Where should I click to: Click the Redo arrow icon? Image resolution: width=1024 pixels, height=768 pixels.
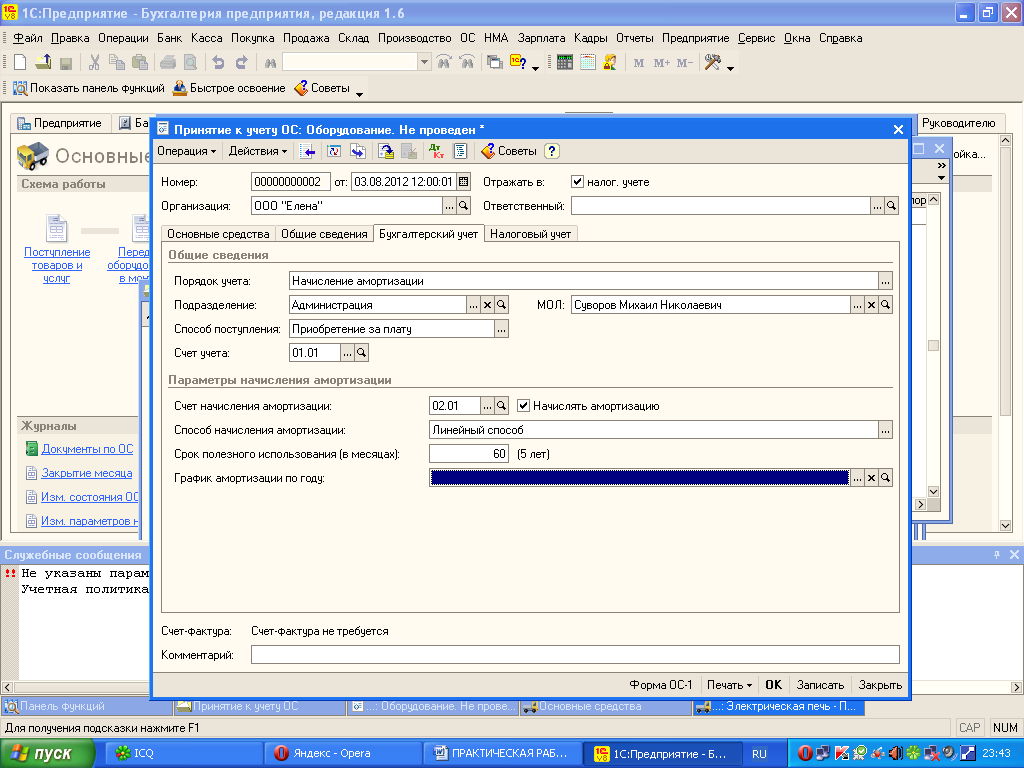tap(241, 63)
